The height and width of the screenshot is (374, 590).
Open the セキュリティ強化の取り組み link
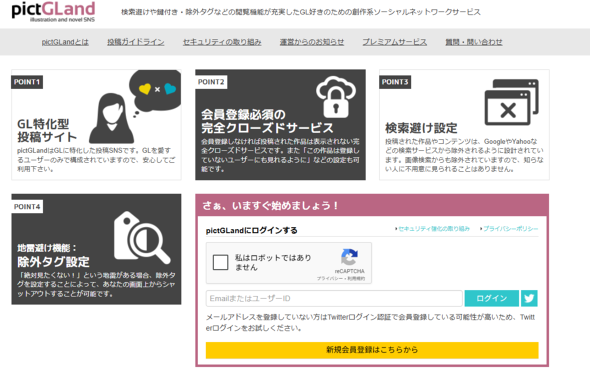click(433, 228)
